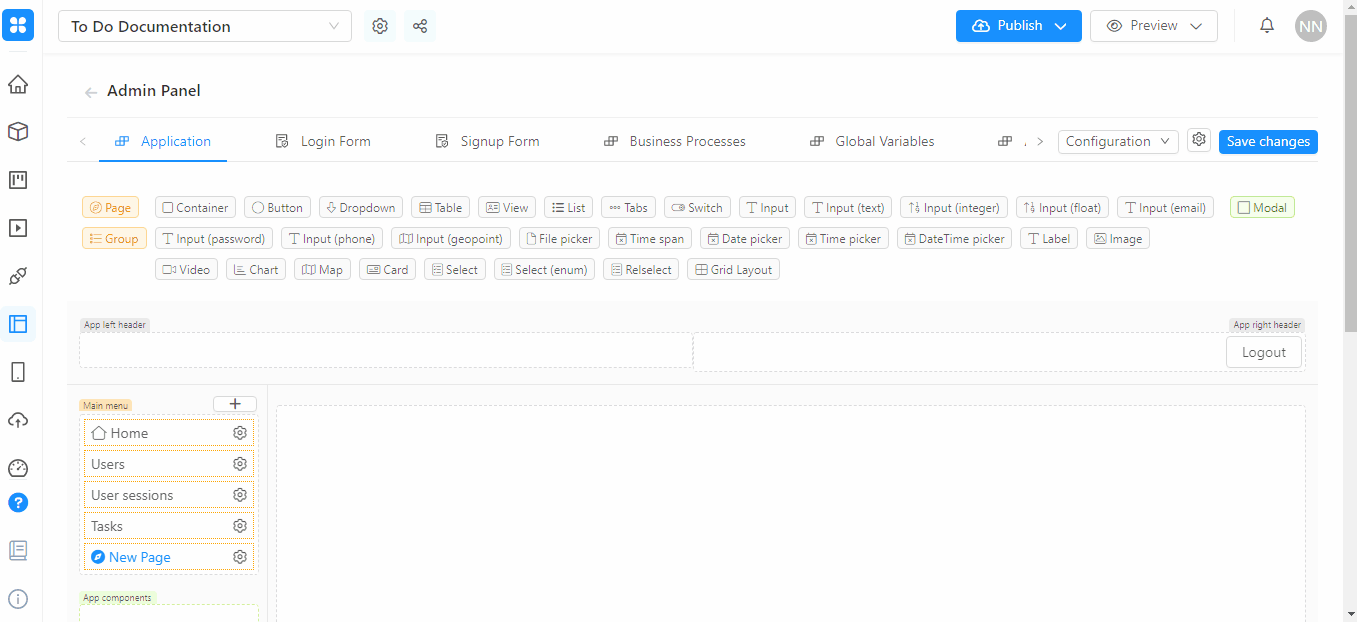Open settings gear next to project name
This screenshot has height=622, width=1357.
380,26
